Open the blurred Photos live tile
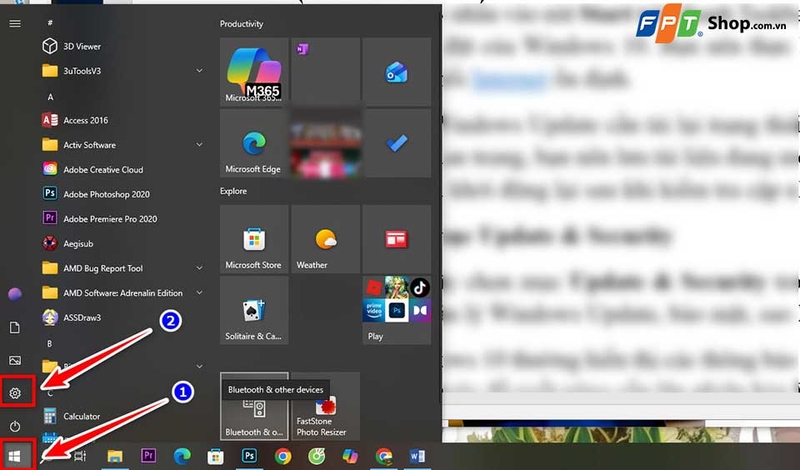 coord(325,143)
